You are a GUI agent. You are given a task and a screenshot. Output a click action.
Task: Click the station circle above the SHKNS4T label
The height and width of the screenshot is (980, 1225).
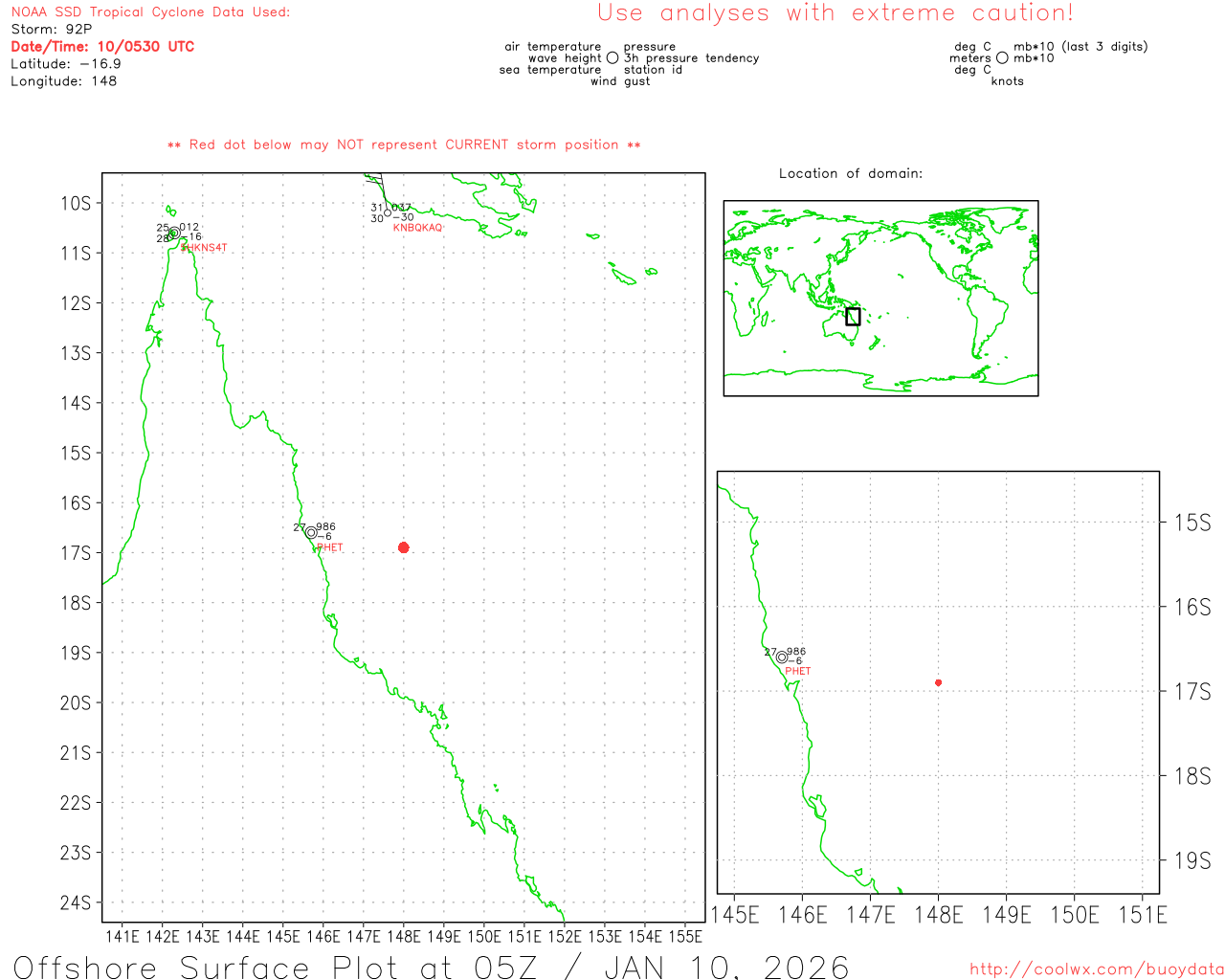coord(173,233)
